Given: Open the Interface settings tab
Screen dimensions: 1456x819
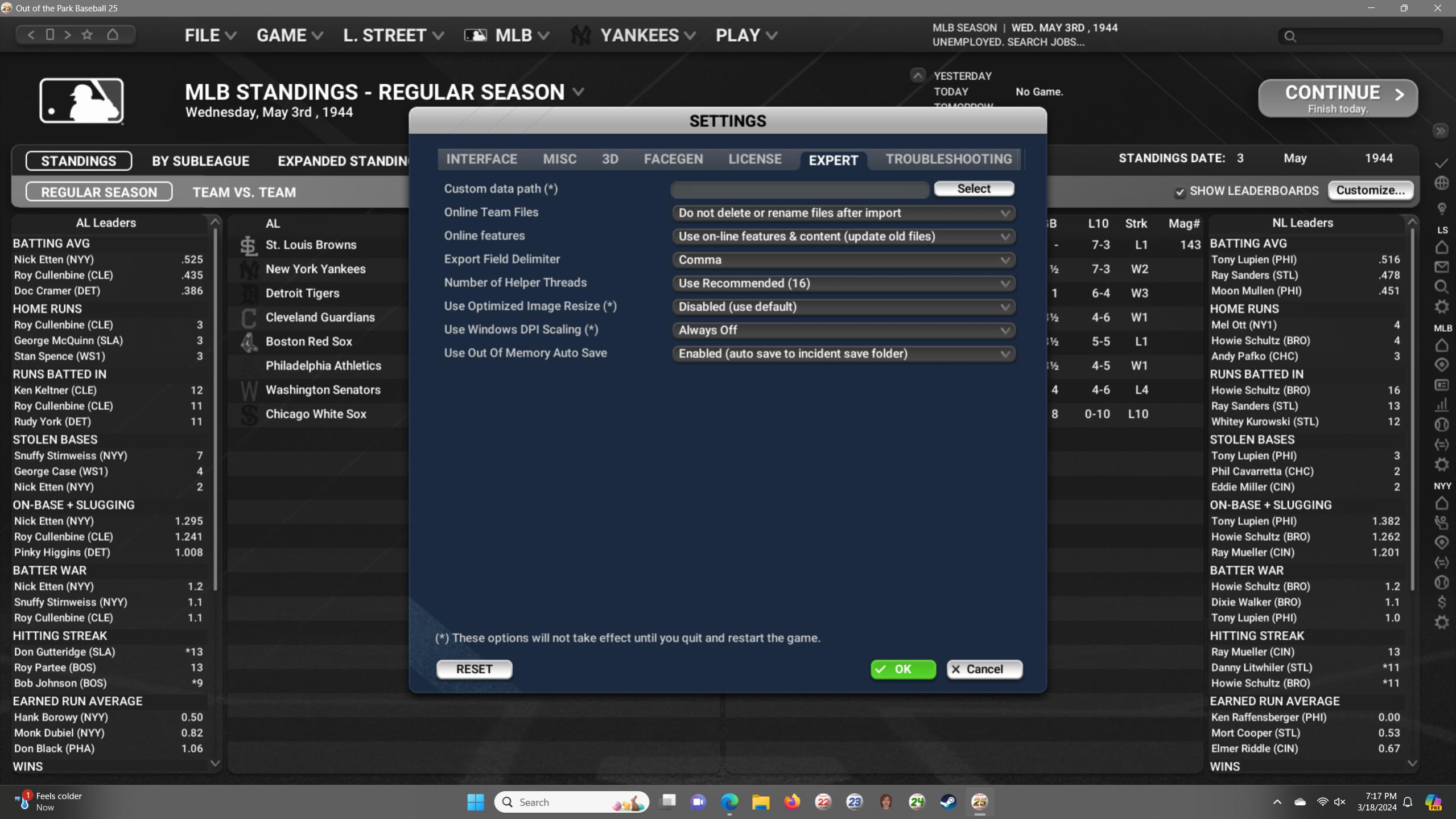Looking at the screenshot, I should pyautogui.click(x=481, y=159).
